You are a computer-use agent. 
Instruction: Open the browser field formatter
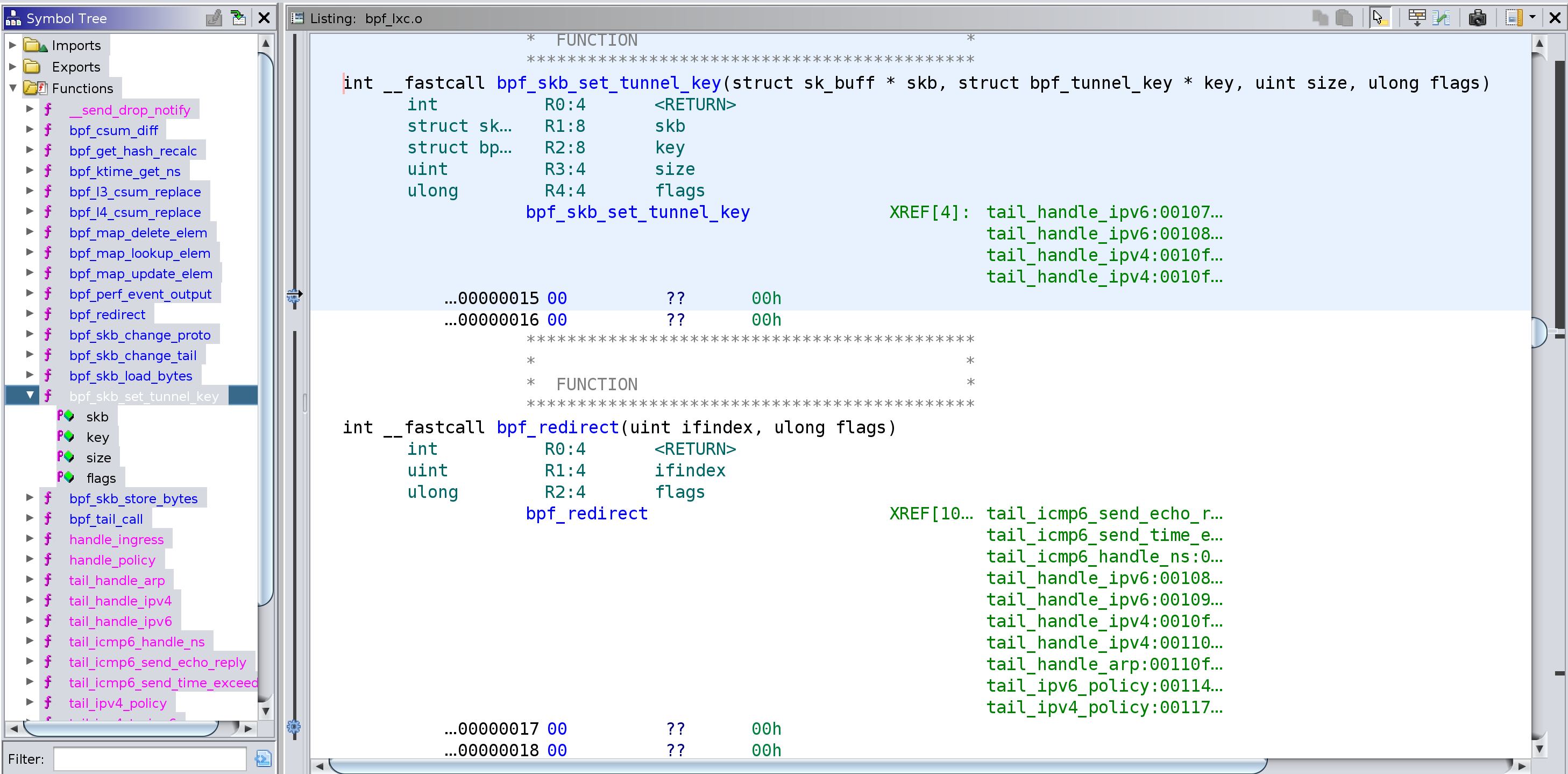click(1416, 18)
